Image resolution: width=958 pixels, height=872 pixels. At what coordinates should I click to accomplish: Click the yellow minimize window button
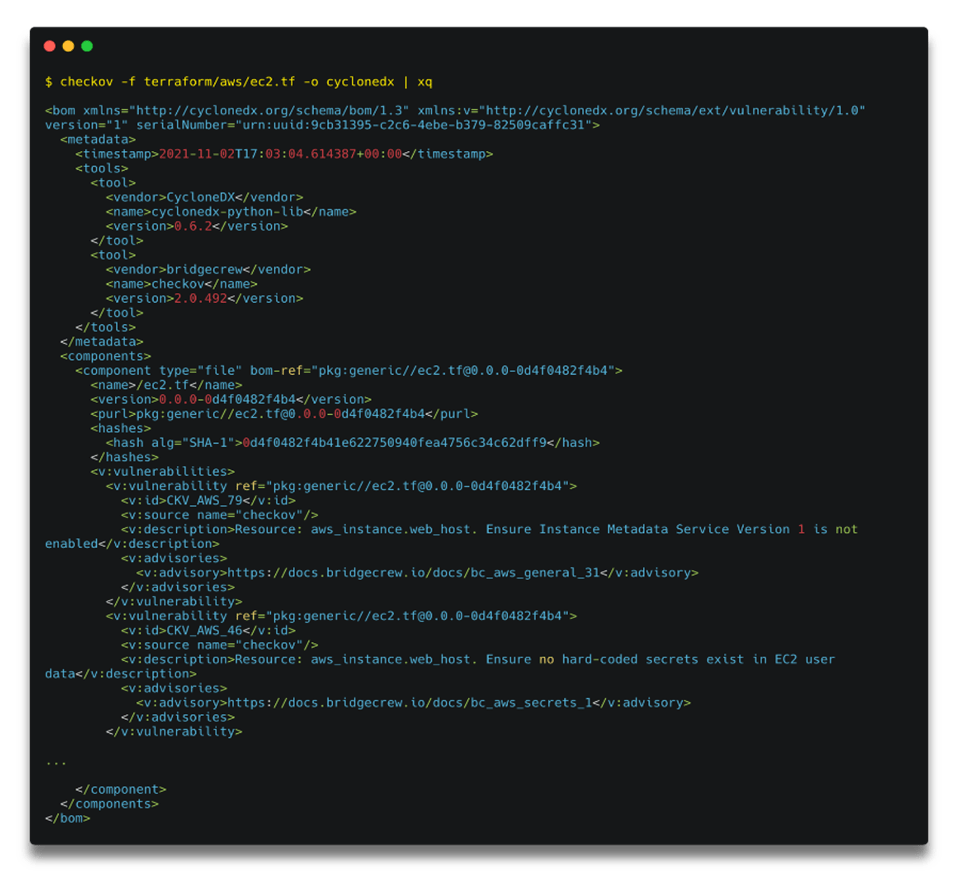pyautogui.click(x=68, y=46)
